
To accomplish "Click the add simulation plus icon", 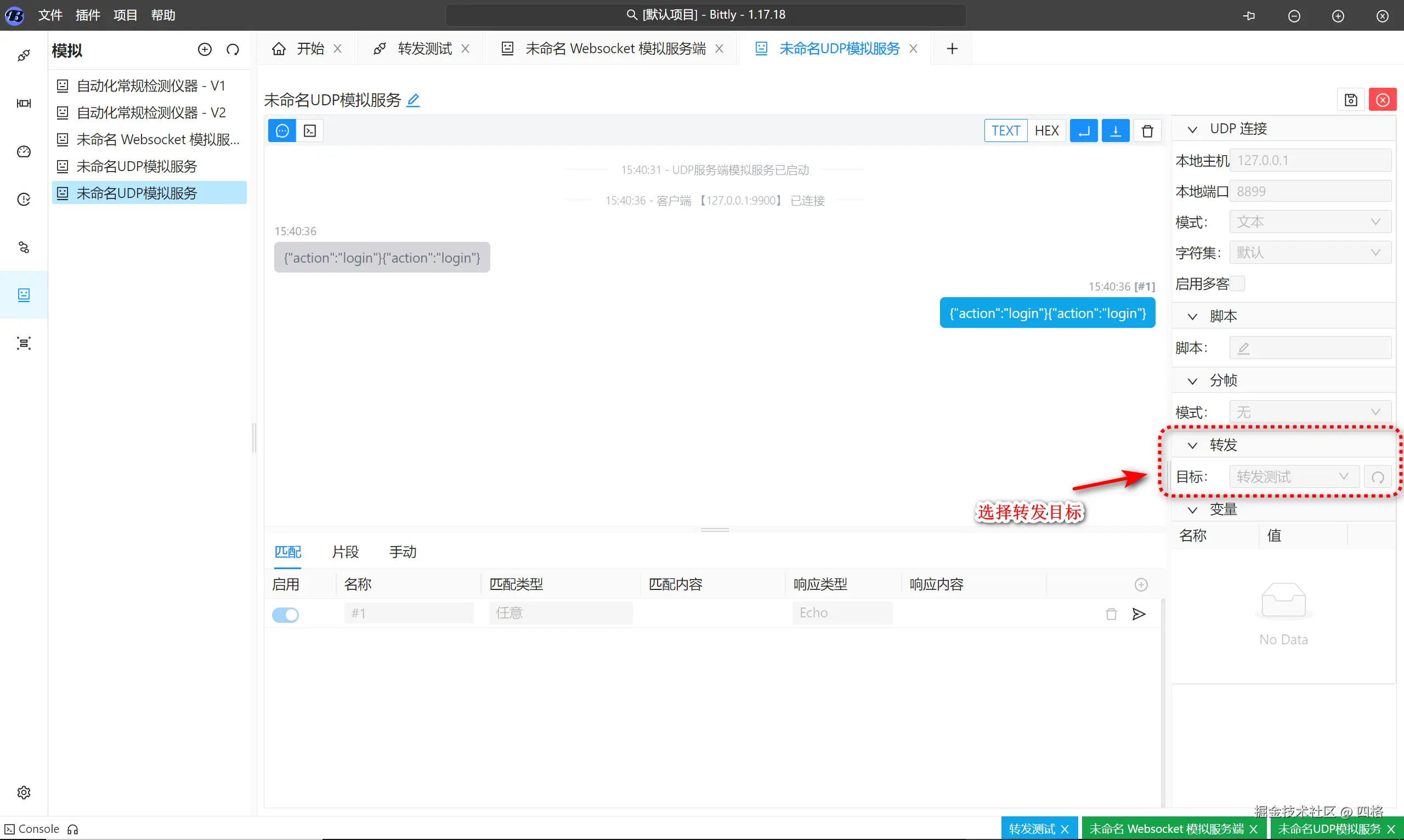I will 205,50.
